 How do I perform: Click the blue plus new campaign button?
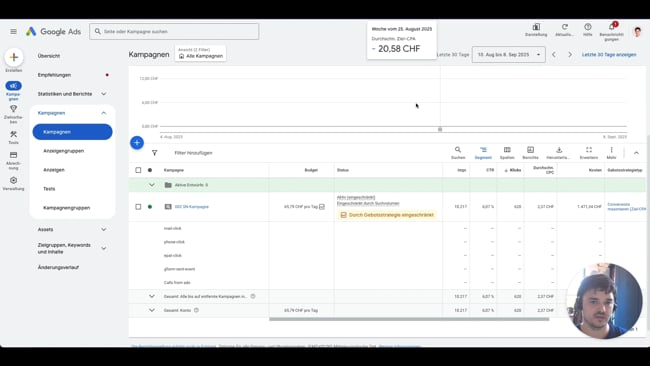tap(137, 143)
